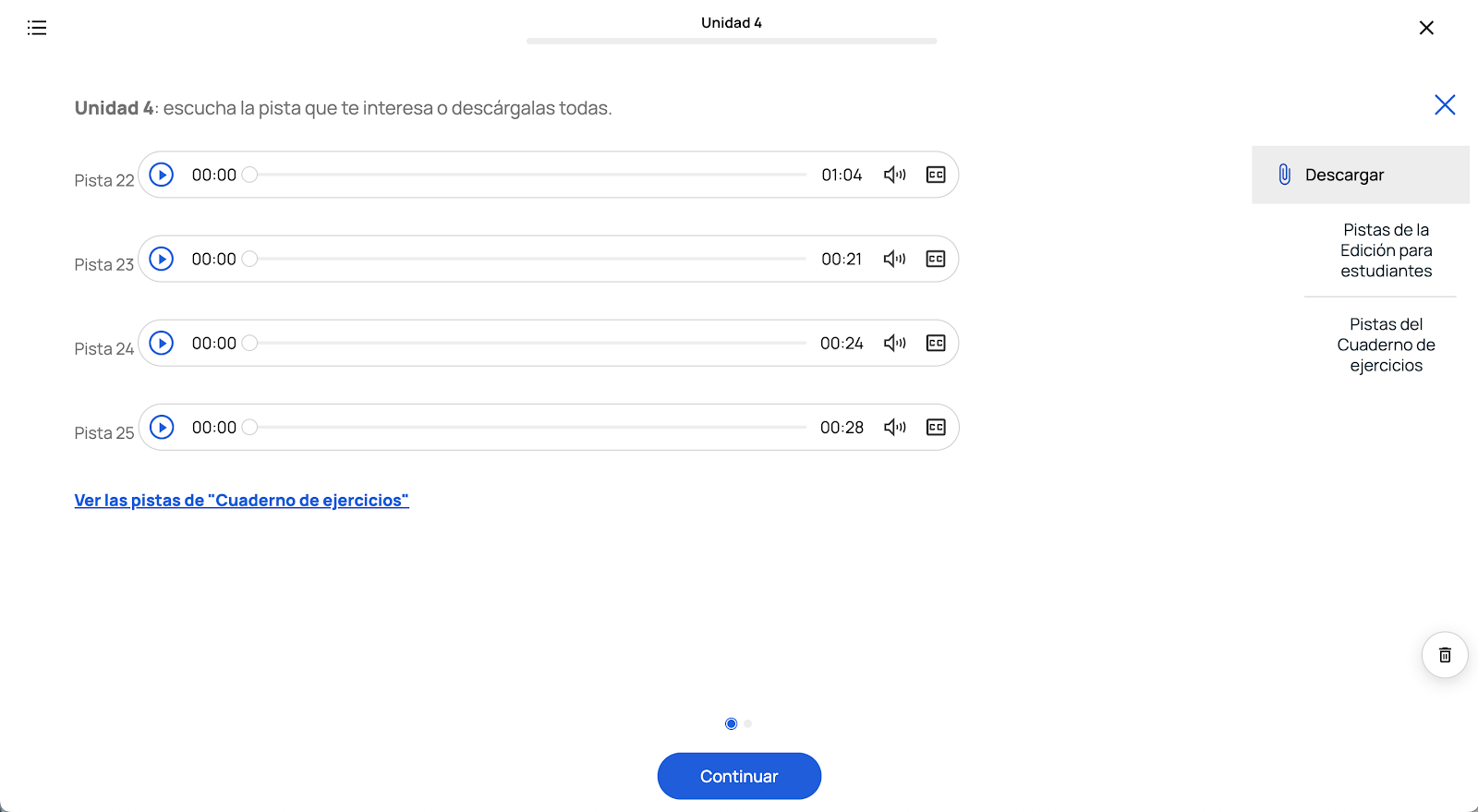Play Pista 23 audio track
The height and width of the screenshot is (812, 1478).
(x=162, y=259)
